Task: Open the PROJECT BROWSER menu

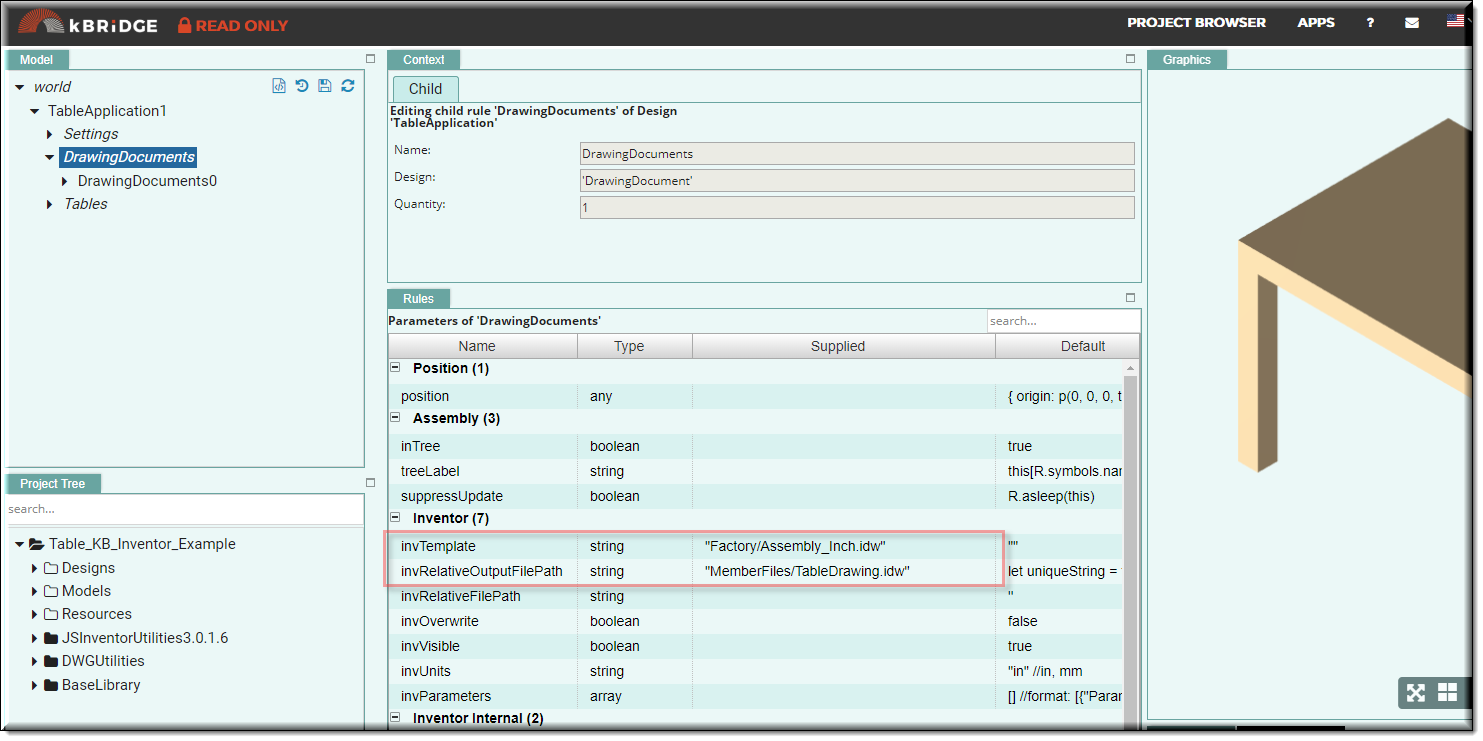Action: 1196,22
